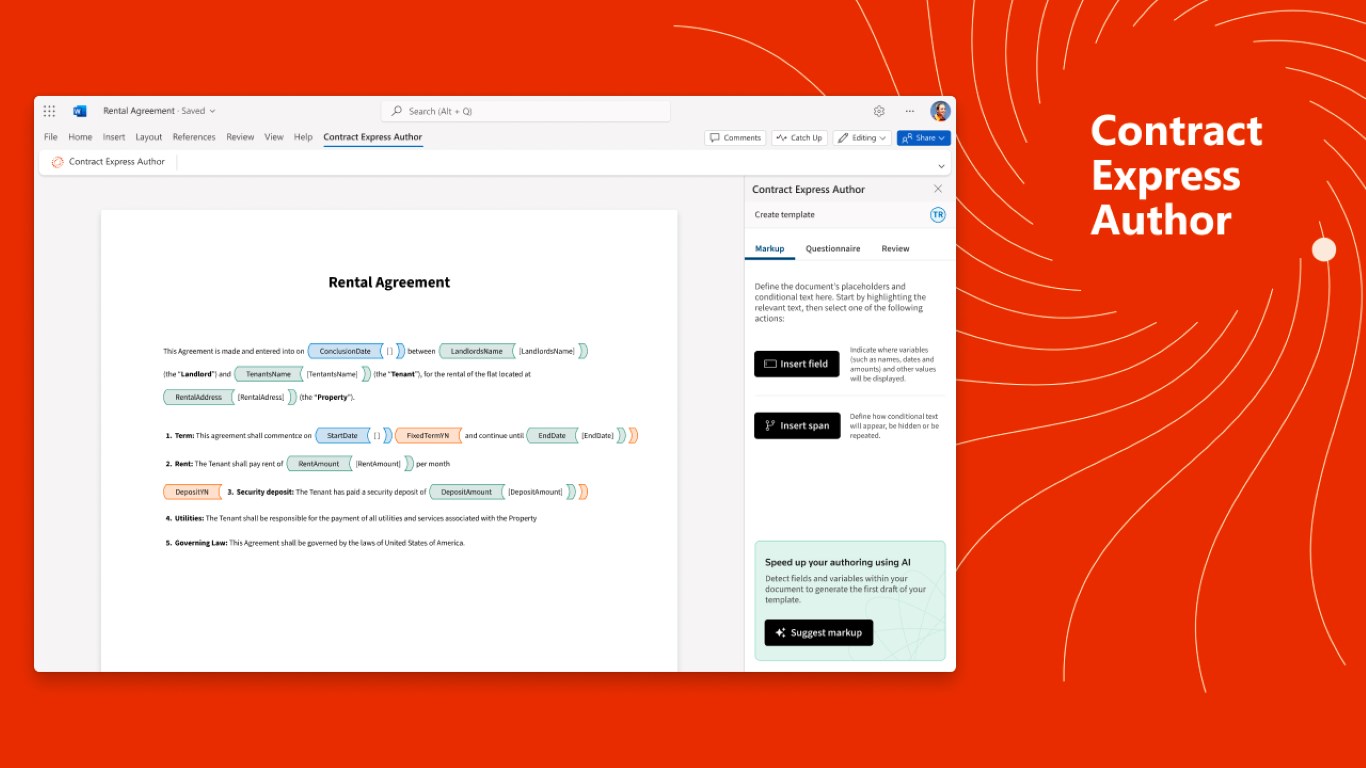Open the settings gear icon
The height and width of the screenshot is (768, 1366).
click(x=879, y=111)
